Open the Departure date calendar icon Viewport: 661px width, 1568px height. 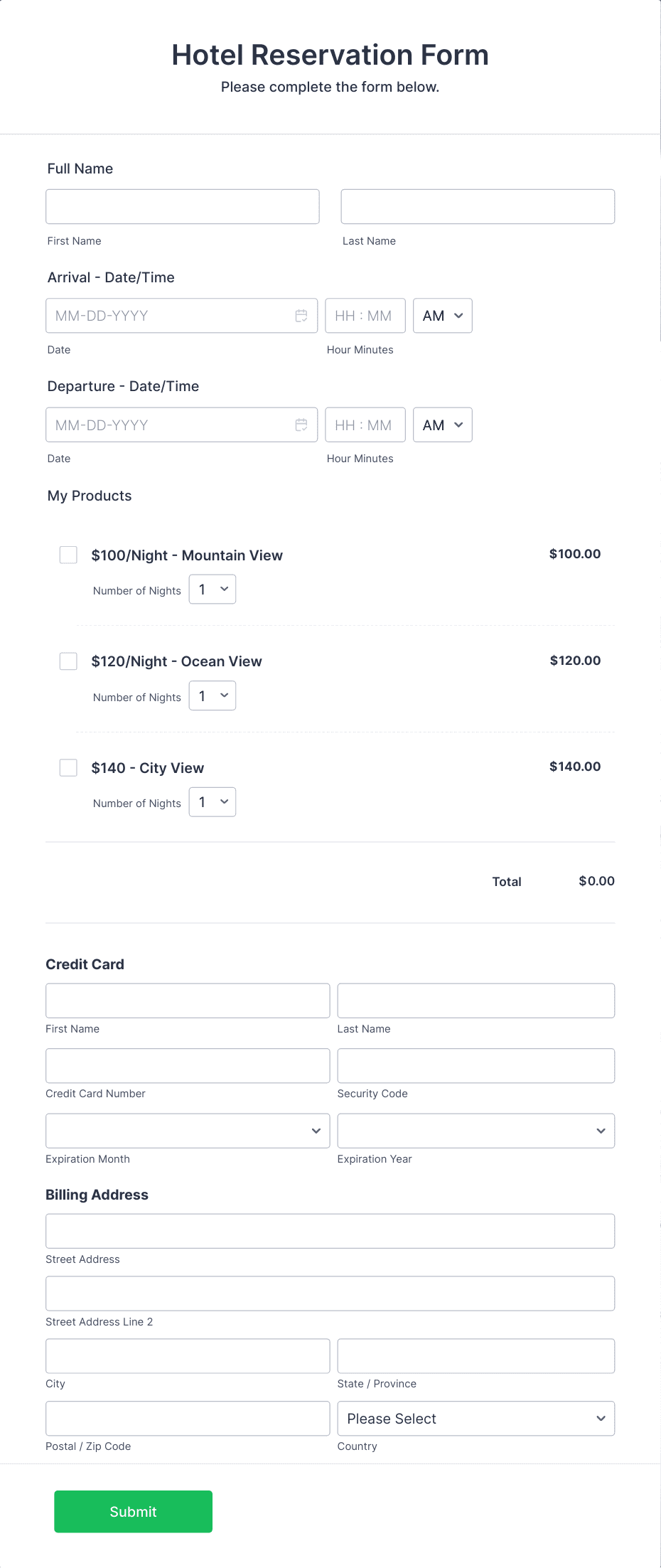pyautogui.click(x=301, y=425)
